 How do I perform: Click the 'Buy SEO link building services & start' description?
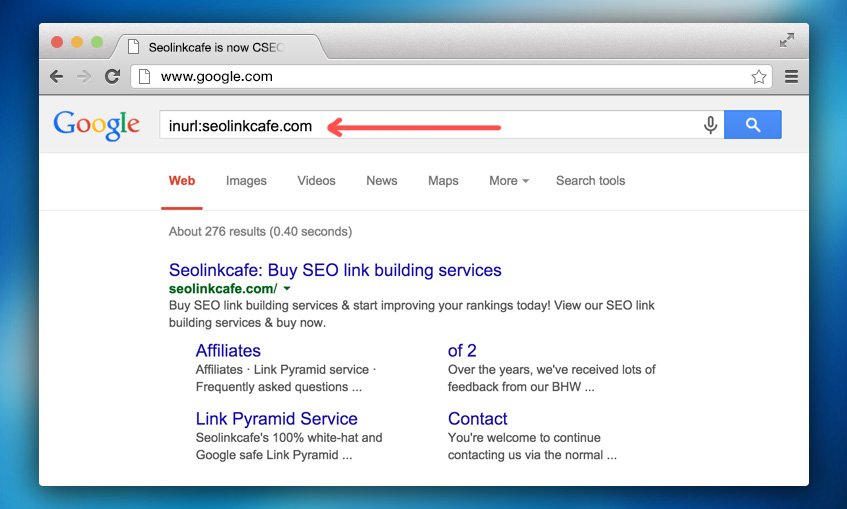tap(412, 314)
